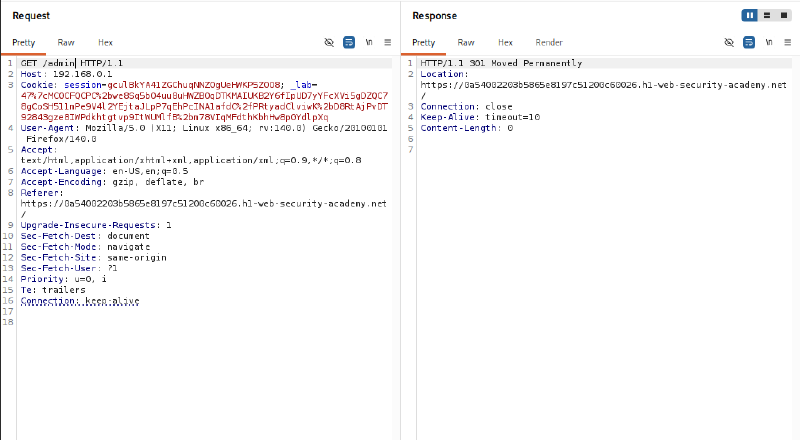800x440 pixels.
Task: Click the Te: trailers header line
Action: (53, 289)
